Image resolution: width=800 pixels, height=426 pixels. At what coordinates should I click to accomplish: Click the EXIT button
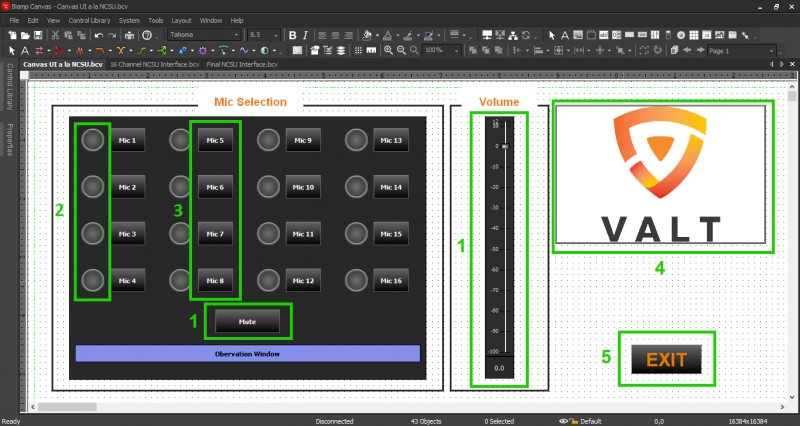click(x=666, y=360)
